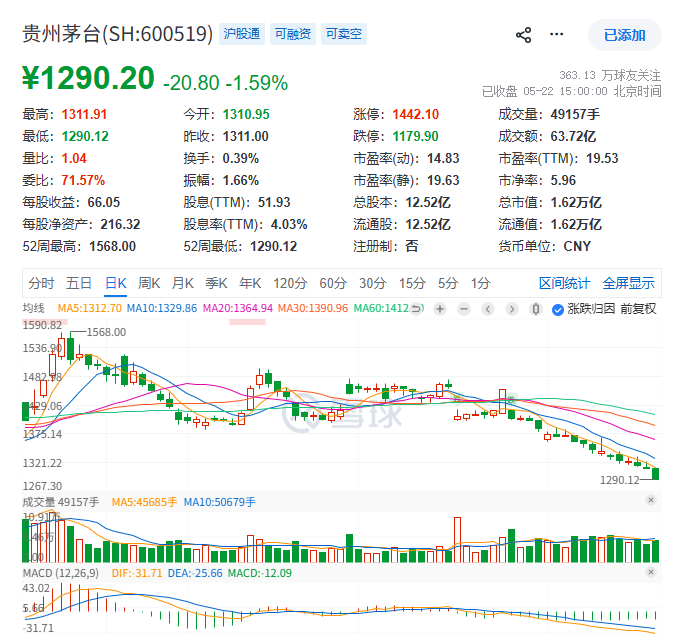Image resolution: width=681 pixels, height=638 pixels.
Task: Click the 52周最高 value 1568.00
Action: click(112, 246)
